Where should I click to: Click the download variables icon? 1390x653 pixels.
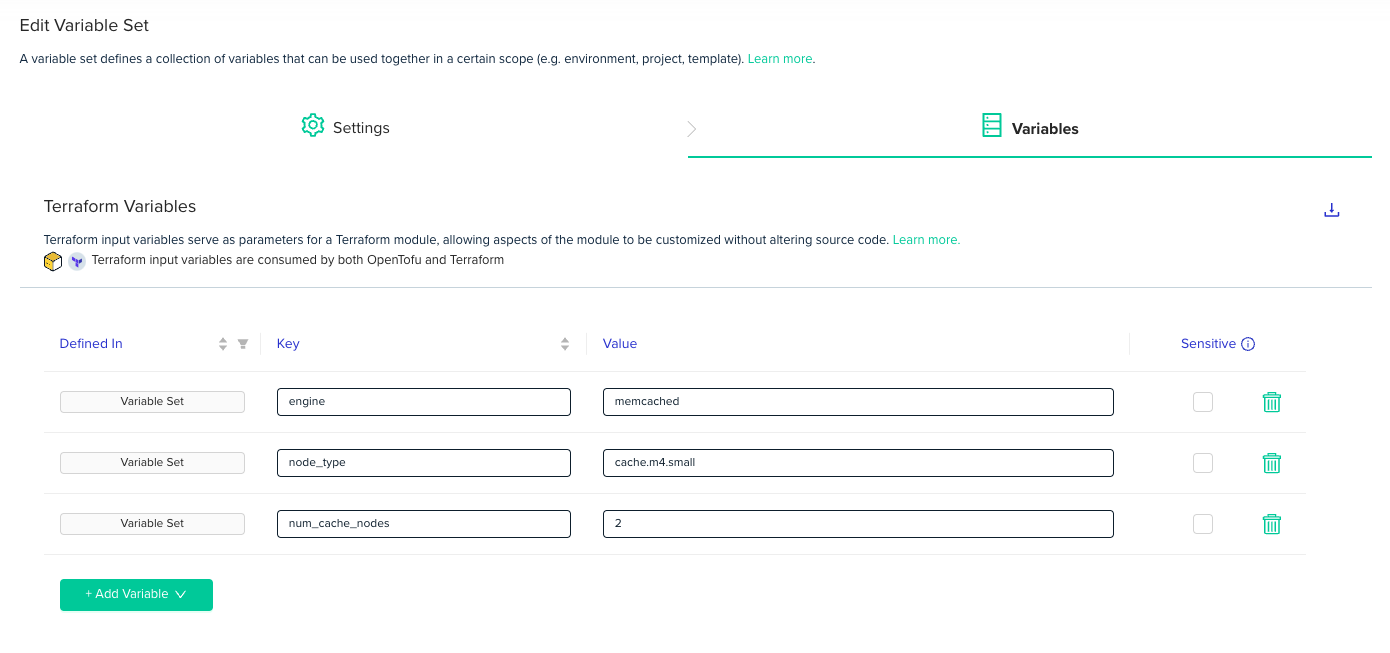pos(1331,210)
